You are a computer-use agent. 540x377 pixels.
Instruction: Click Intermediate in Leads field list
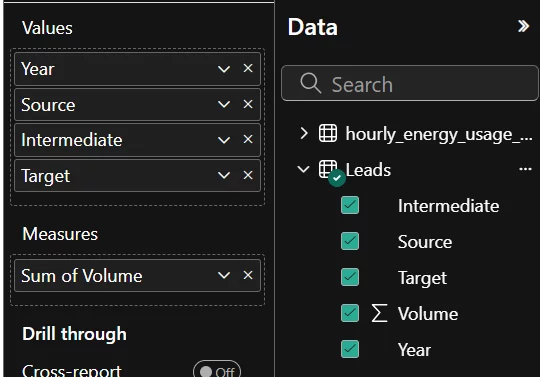click(x=448, y=206)
